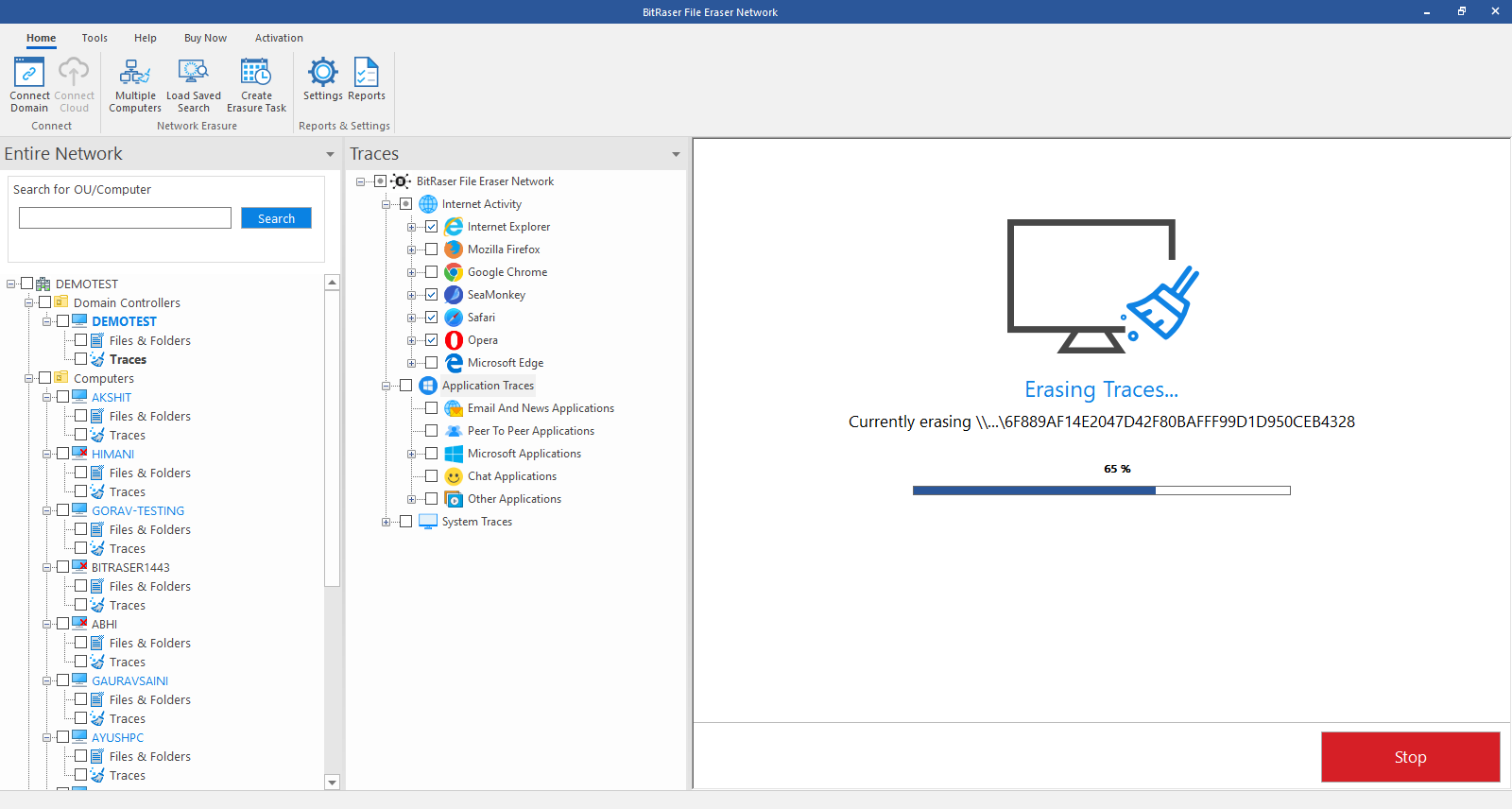
Task: Open the Settings gear in ribbon
Action: tap(323, 79)
